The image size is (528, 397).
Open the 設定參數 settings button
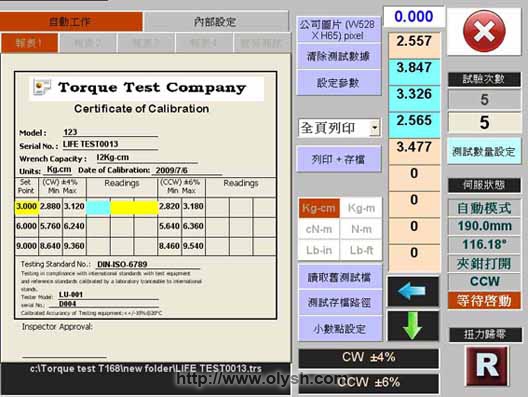click(x=338, y=83)
